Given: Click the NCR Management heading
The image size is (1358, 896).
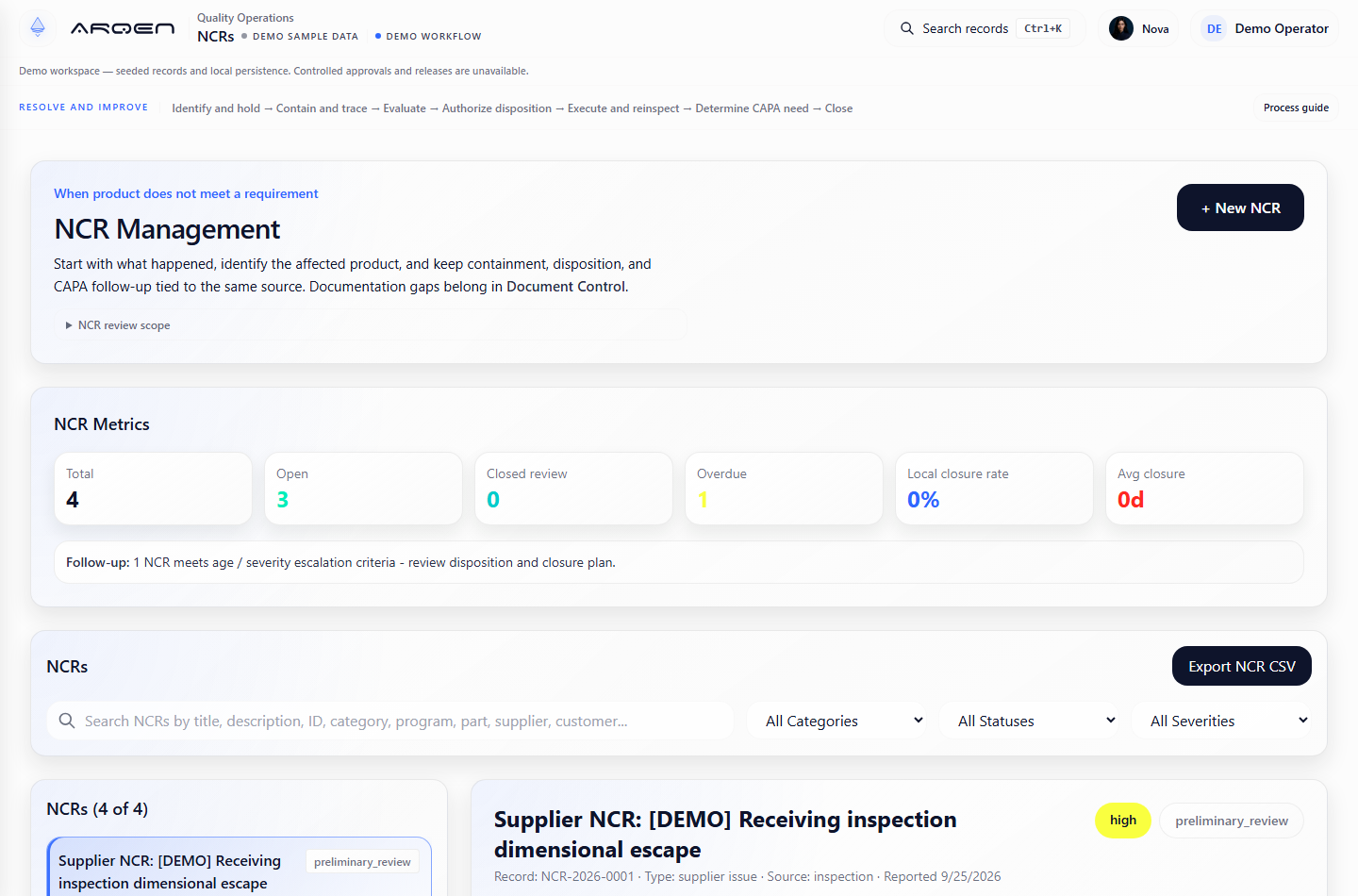Looking at the screenshot, I should [167, 229].
